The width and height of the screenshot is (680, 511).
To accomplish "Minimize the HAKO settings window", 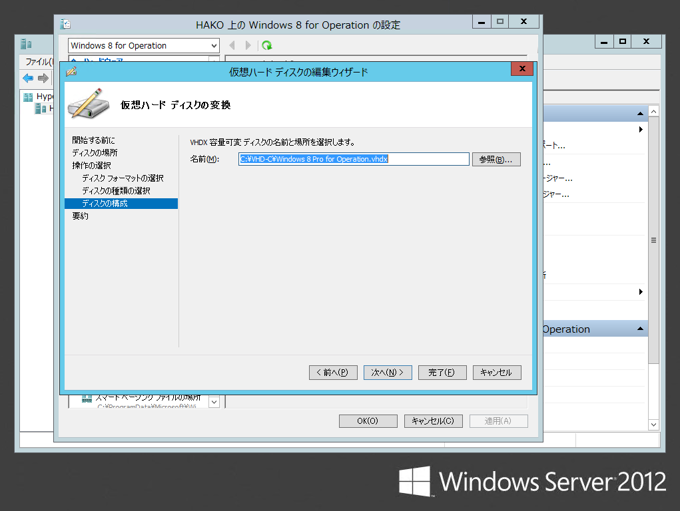I will pyautogui.click(x=481, y=21).
